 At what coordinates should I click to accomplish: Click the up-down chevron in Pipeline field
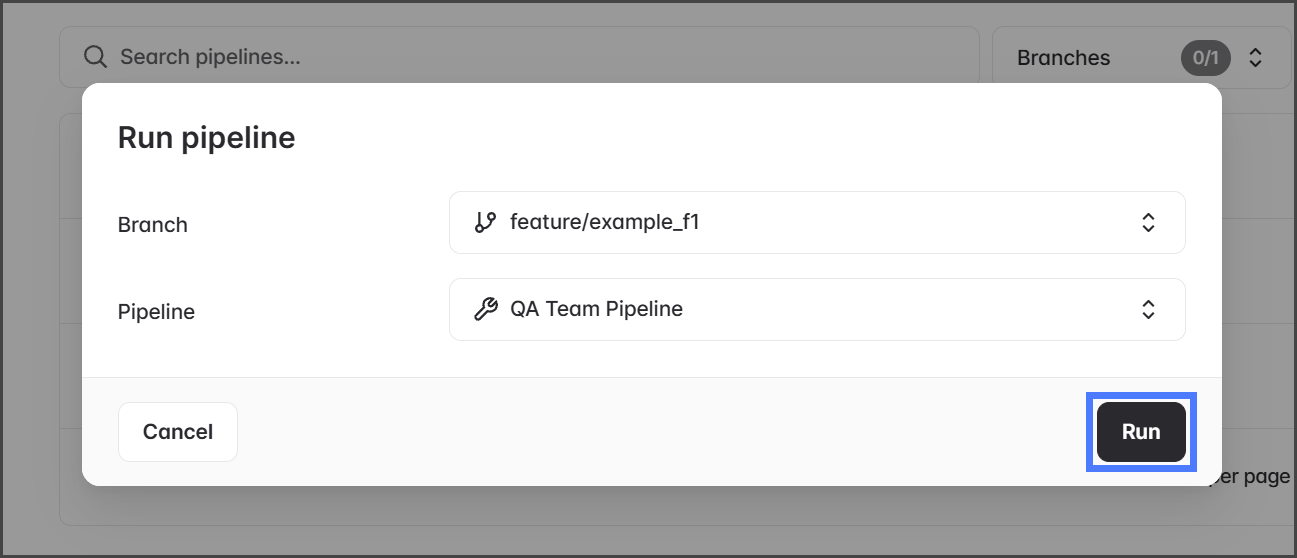tap(1148, 309)
